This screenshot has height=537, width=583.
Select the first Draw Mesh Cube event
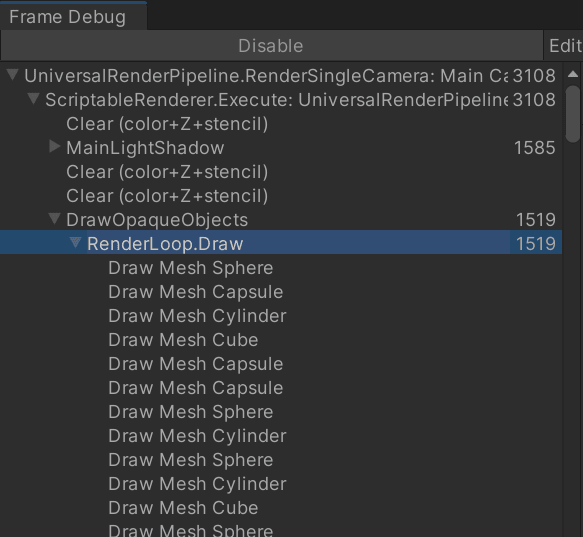coord(281,340)
